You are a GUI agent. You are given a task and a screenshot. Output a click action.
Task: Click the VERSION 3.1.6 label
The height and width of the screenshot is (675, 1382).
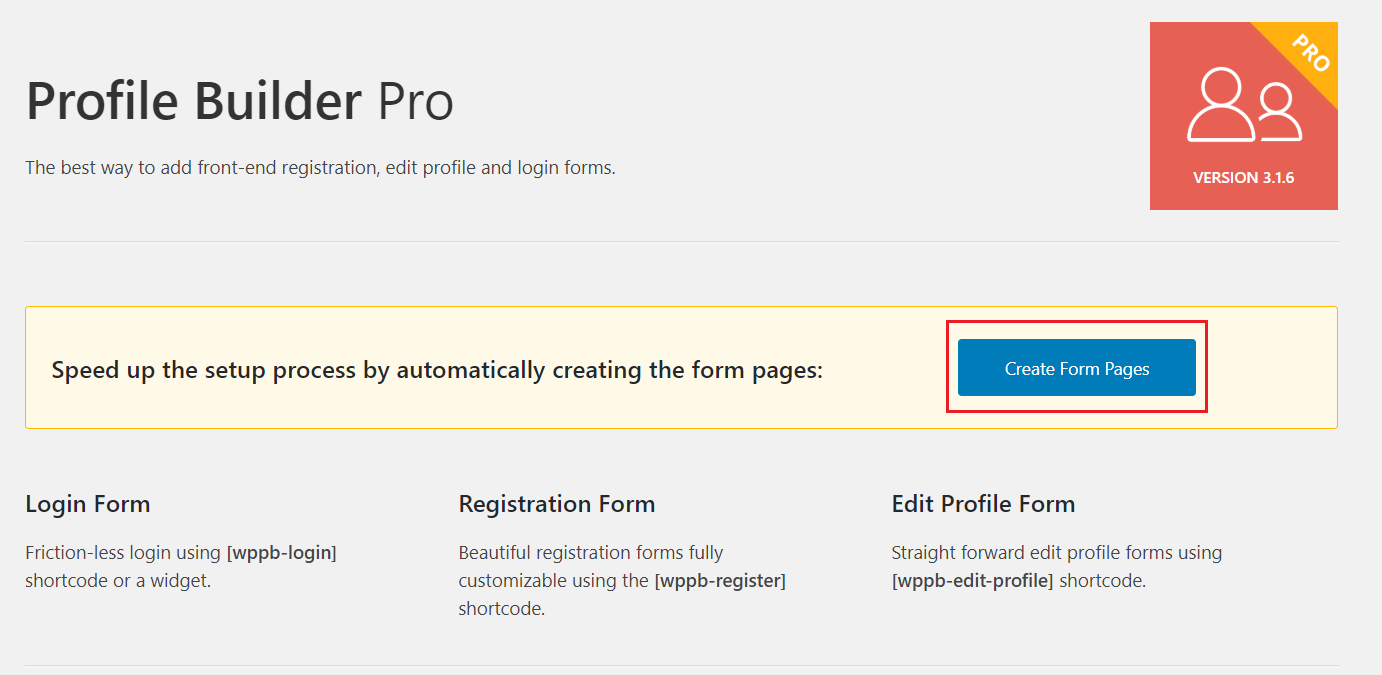coord(1243,178)
